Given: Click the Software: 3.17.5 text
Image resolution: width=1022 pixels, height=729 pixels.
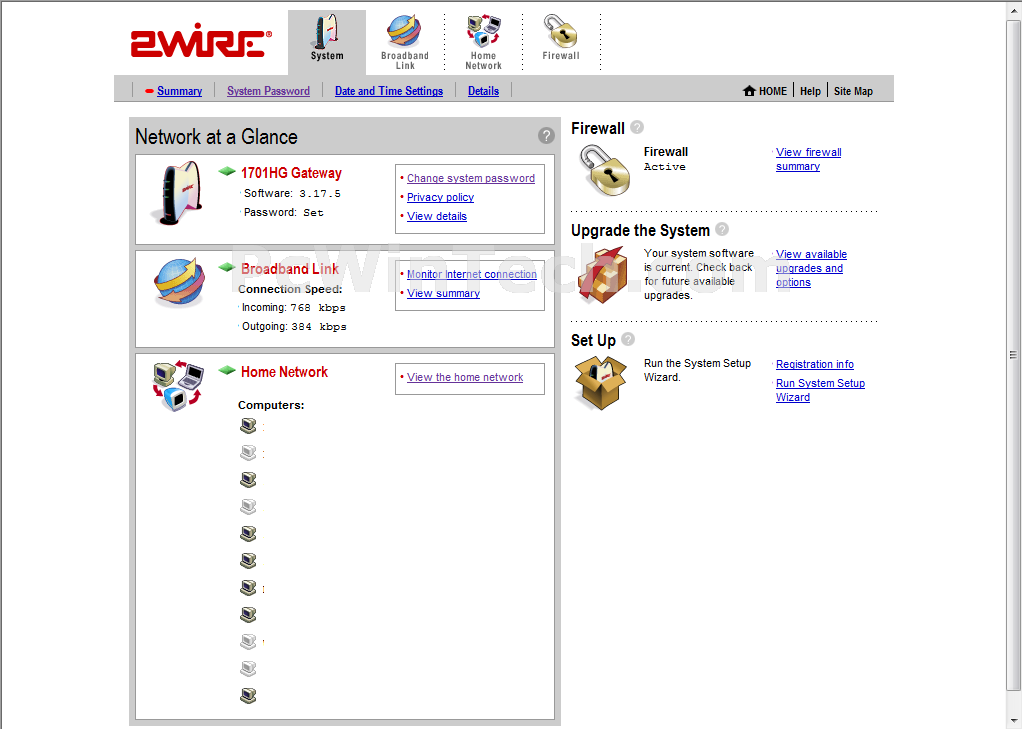Looking at the screenshot, I should click(x=292, y=193).
